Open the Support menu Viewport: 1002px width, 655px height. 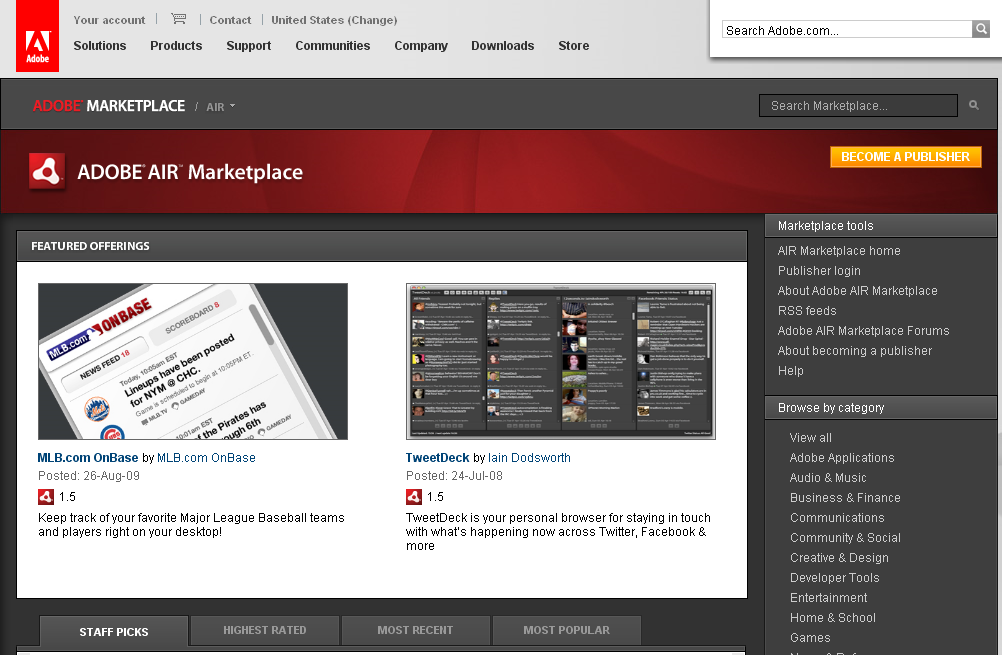(x=249, y=45)
